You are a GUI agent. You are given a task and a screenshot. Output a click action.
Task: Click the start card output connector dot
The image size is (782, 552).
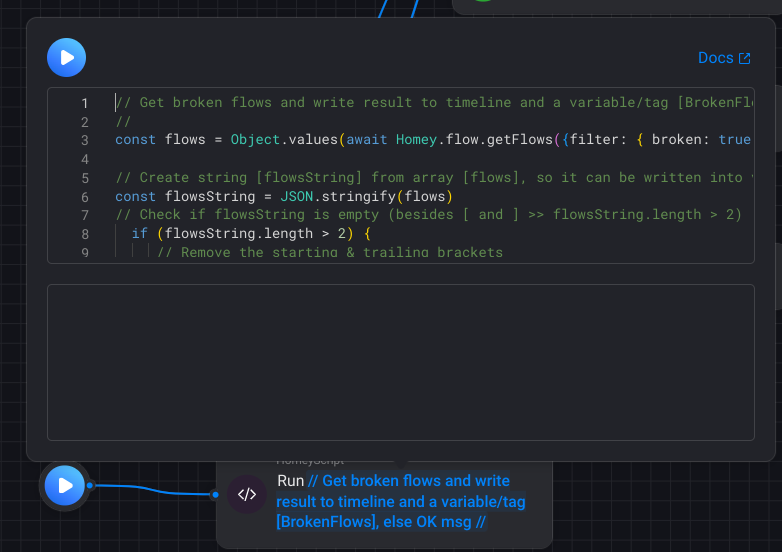90,485
